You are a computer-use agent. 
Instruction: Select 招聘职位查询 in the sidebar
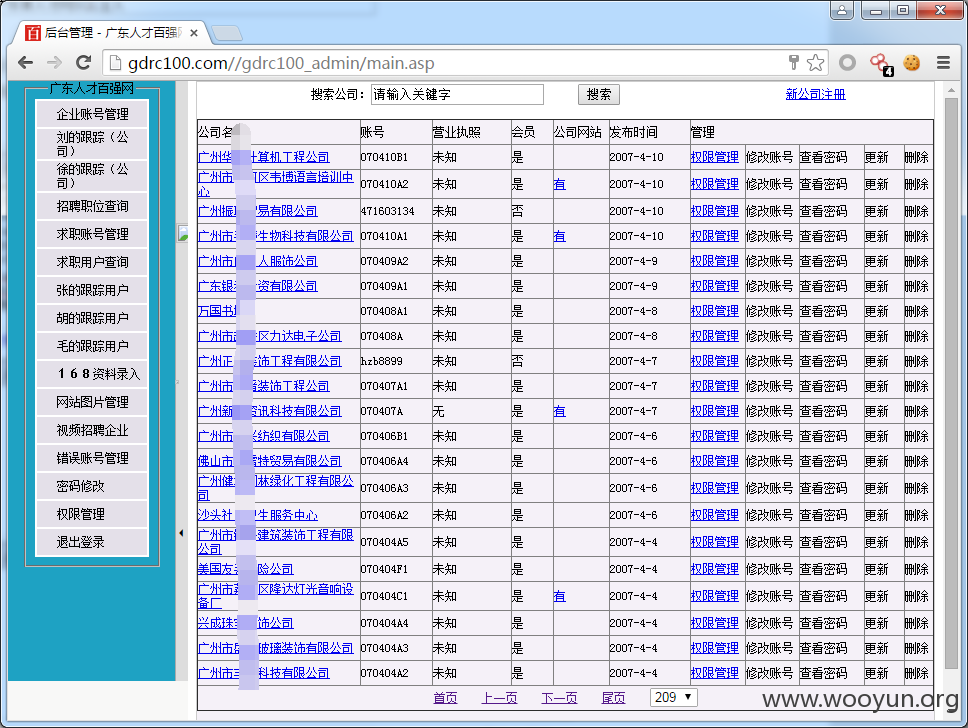click(x=92, y=206)
